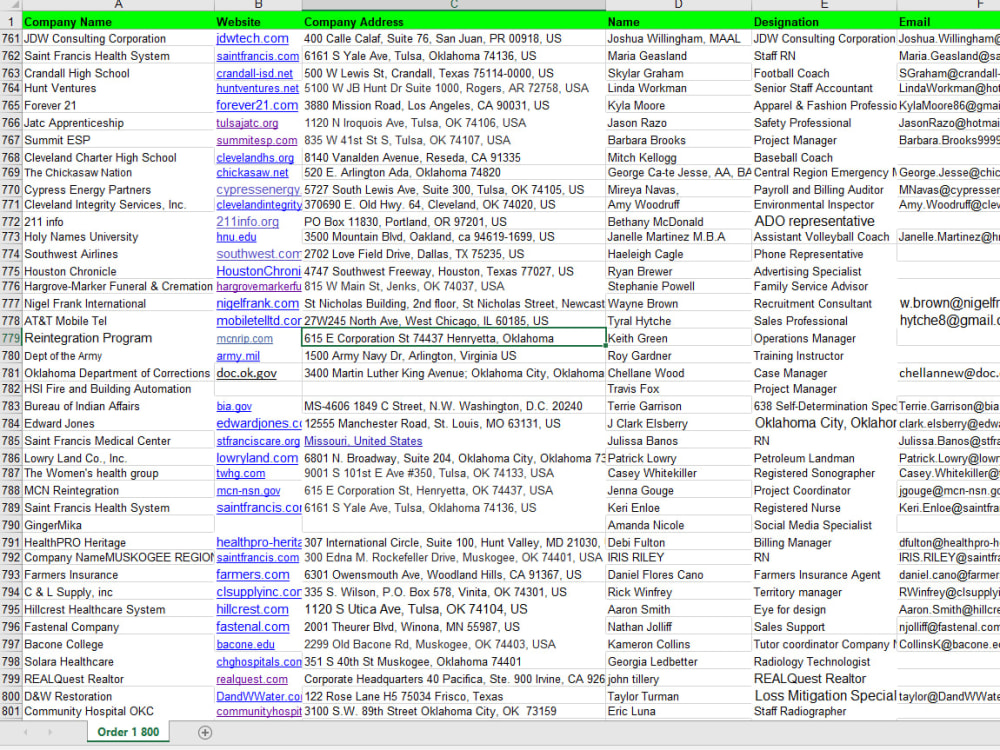Select the Name header cell in column D
This screenshot has height=750, width=1000.
click(x=679, y=22)
